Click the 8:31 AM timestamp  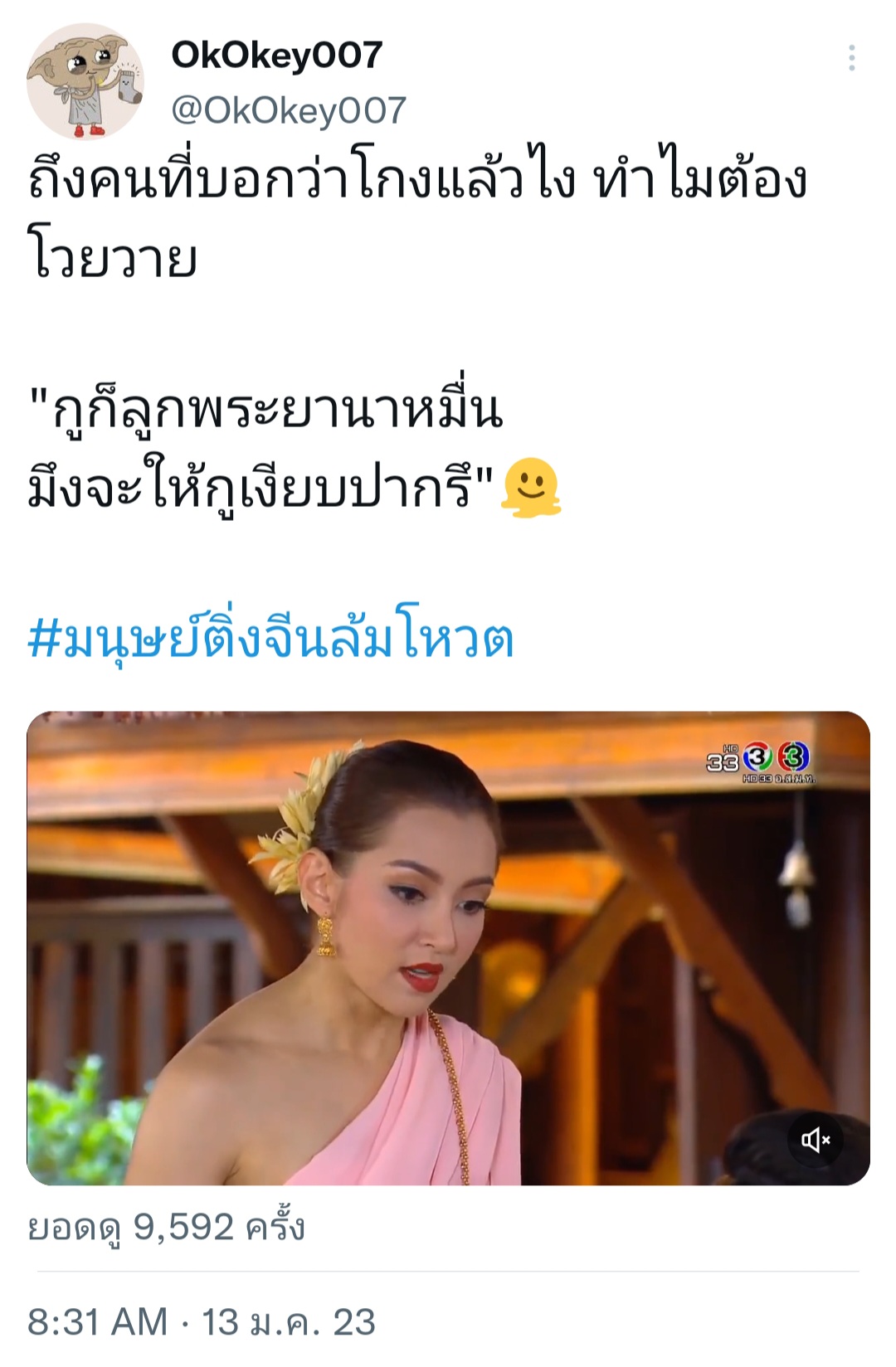pyautogui.click(x=97, y=1321)
